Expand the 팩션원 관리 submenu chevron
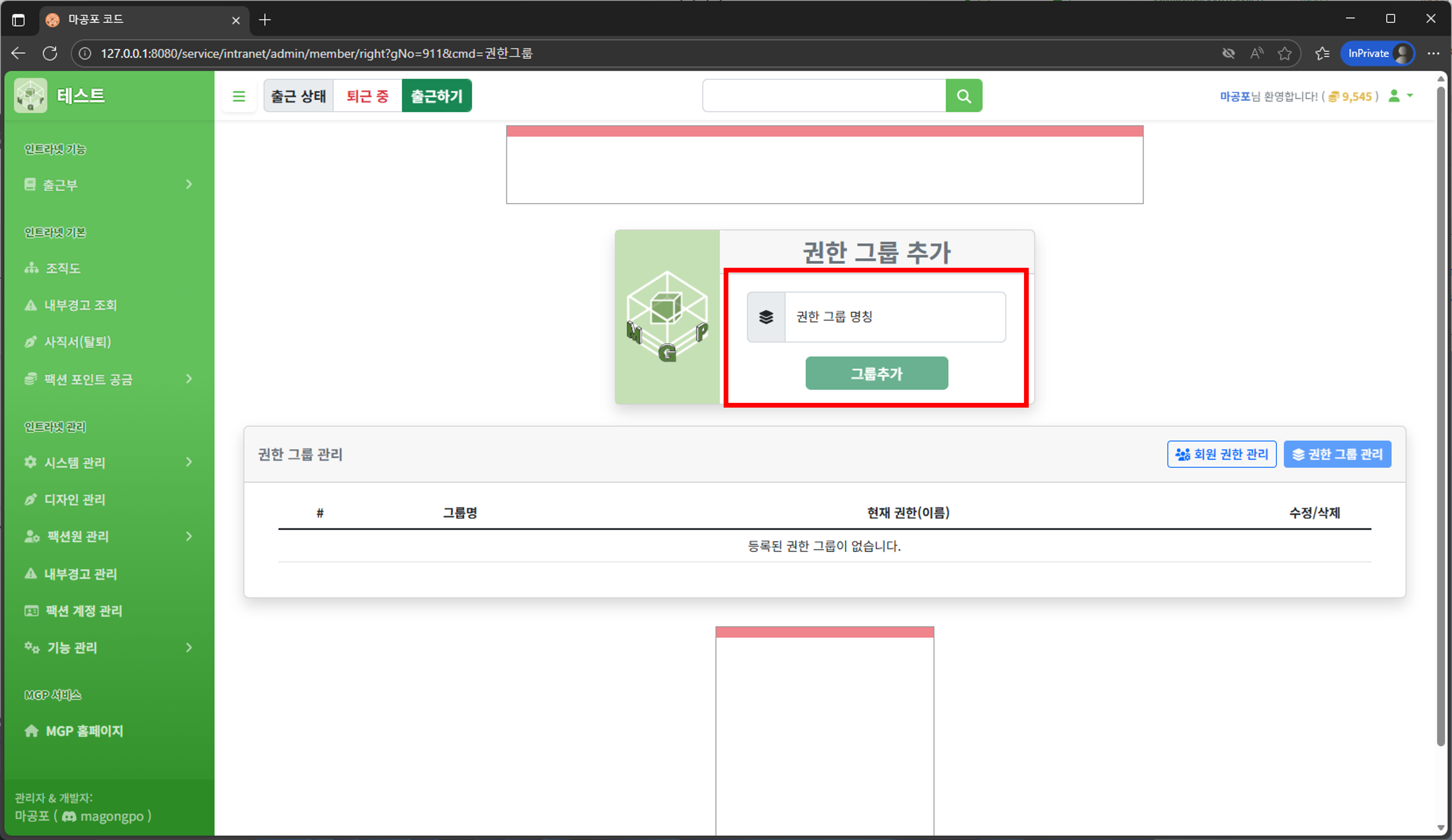Screen dimensions: 1452x840 coord(188,536)
